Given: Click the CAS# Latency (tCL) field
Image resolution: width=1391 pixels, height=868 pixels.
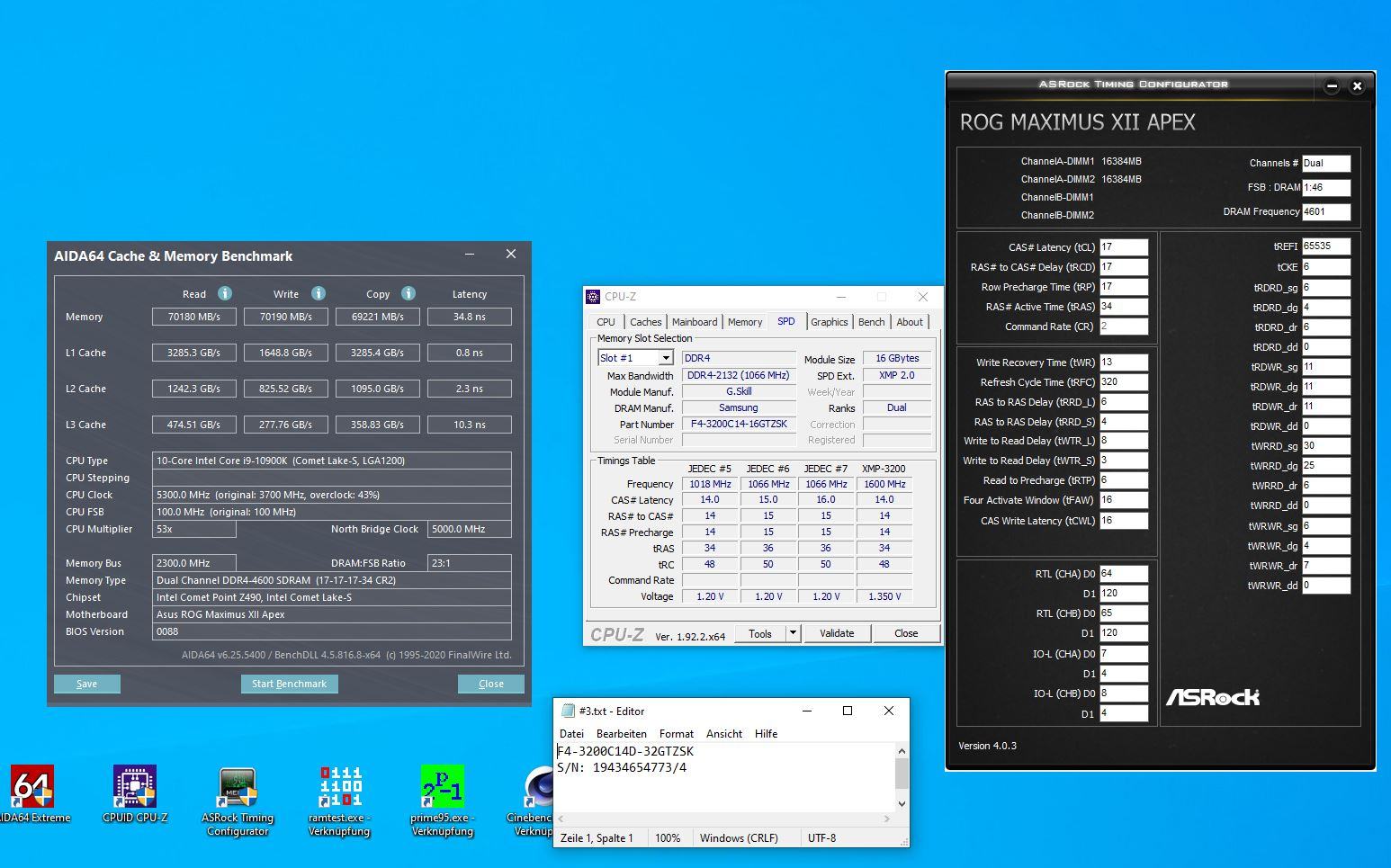Looking at the screenshot, I should 1124,246.
